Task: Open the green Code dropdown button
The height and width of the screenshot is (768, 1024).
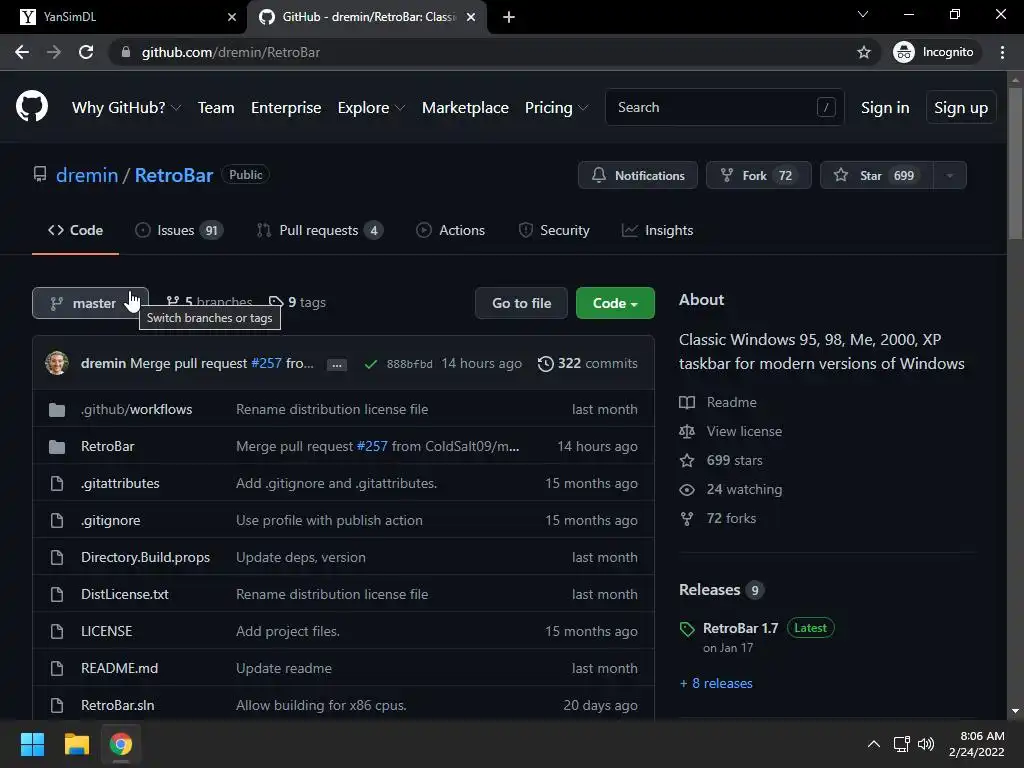Action: point(615,303)
